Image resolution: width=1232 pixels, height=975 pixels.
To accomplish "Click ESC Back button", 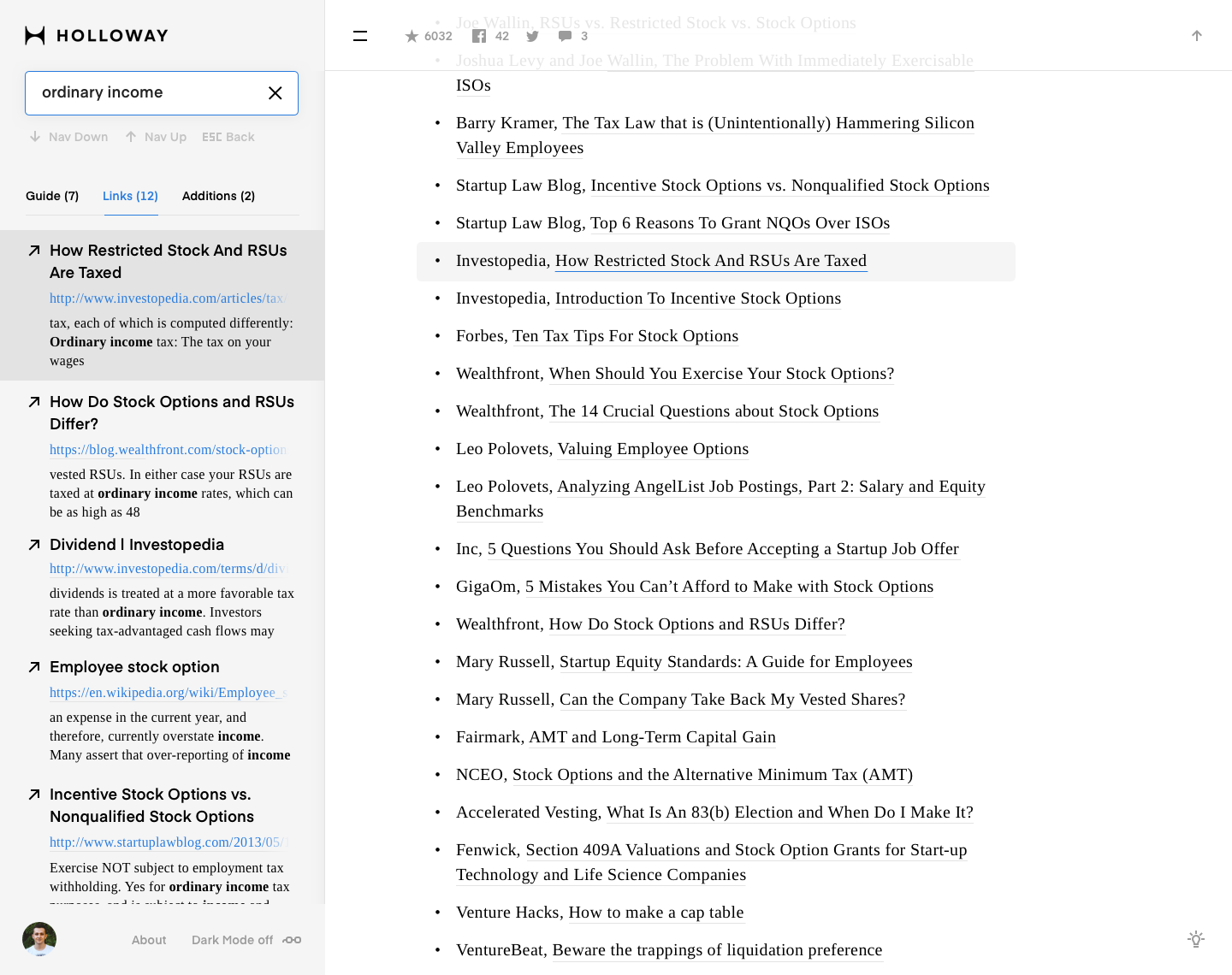I will click(228, 137).
